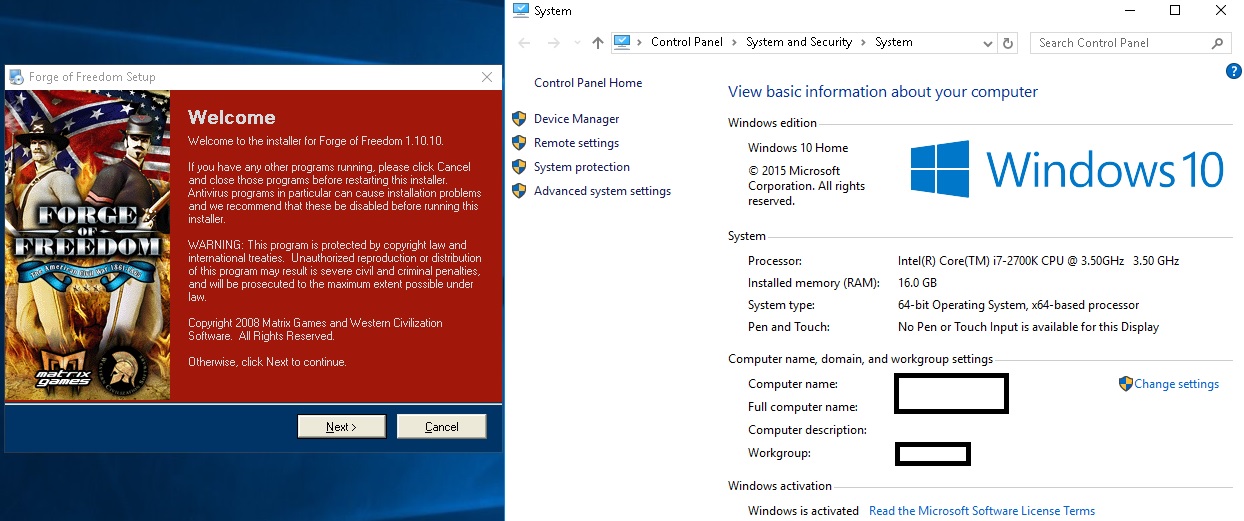
Task: Go back in the System window
Action: [x=525, y=43]
